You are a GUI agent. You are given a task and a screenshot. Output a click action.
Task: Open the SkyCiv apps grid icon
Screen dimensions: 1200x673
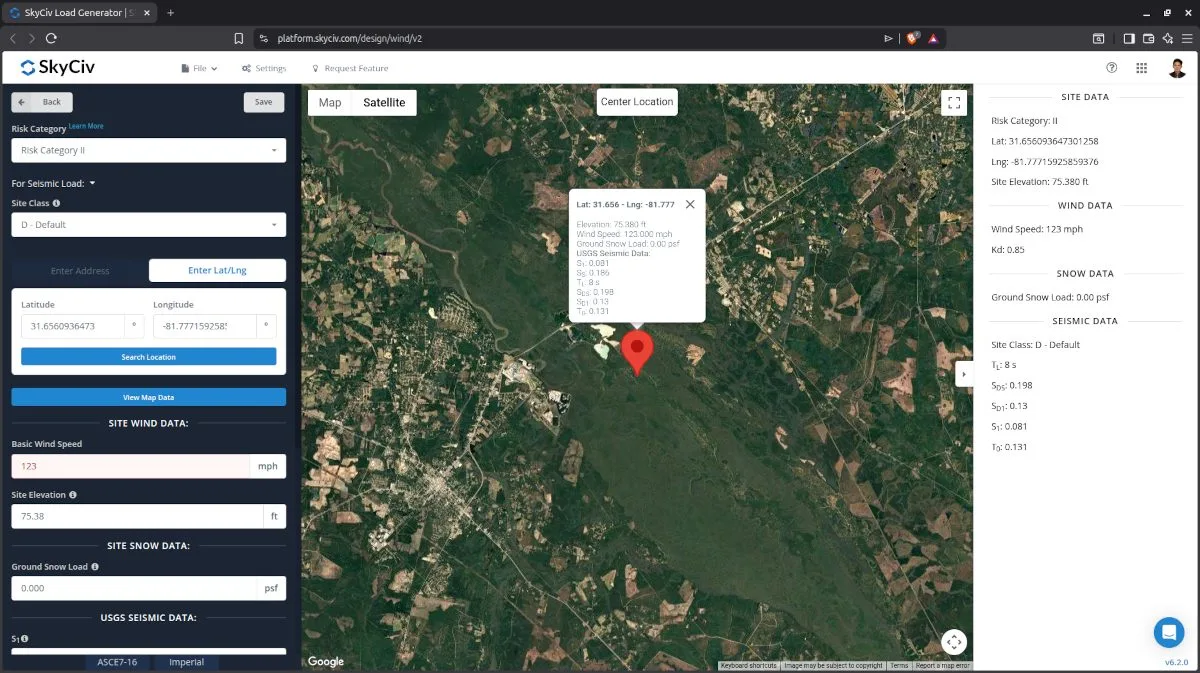1141,68
